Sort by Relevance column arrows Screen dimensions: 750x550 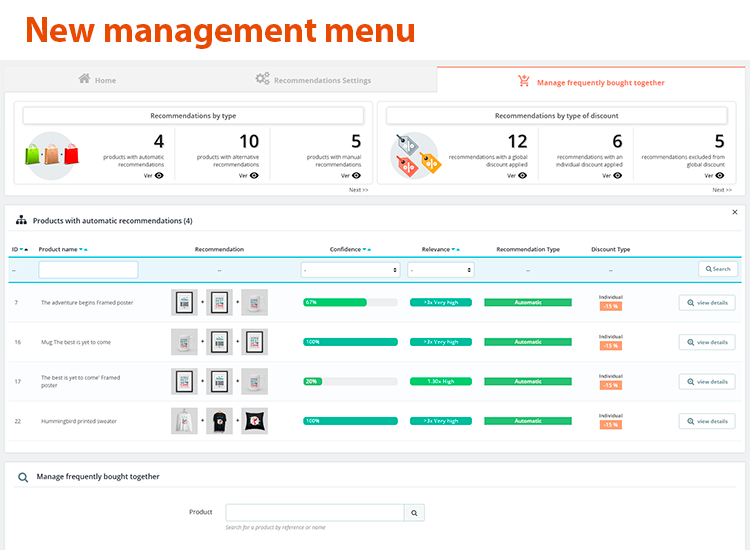pyautogui.click(x=456, y=249)
